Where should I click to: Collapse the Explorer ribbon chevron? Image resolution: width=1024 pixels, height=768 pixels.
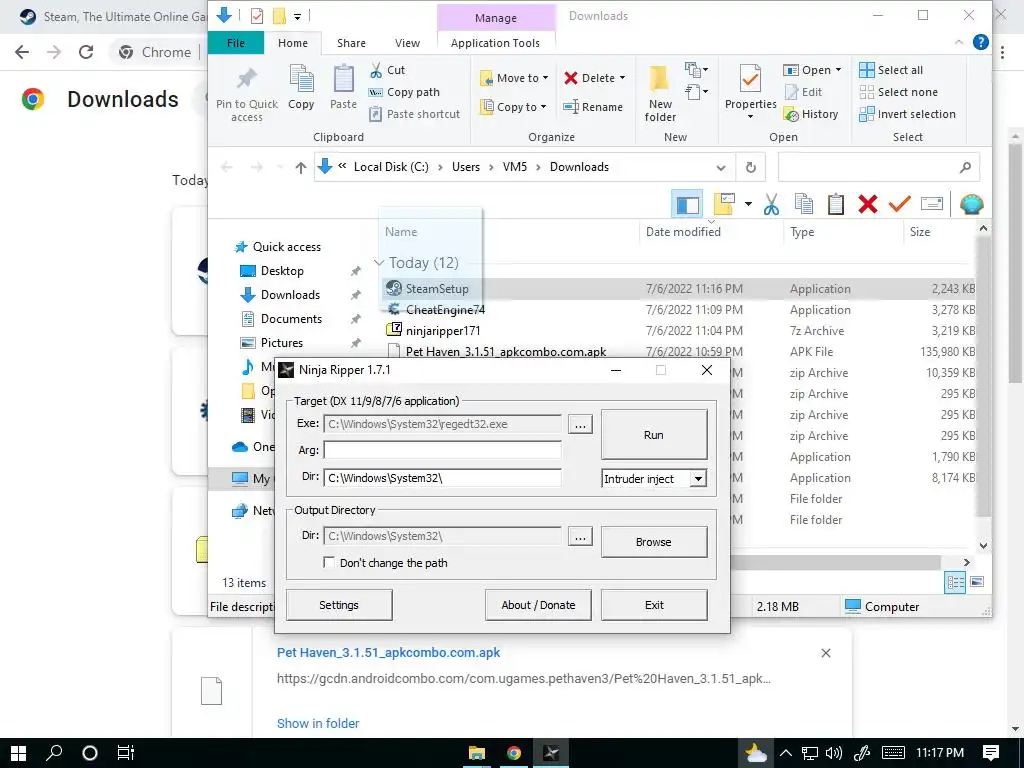pyautogui.click(x=959, y=42)
